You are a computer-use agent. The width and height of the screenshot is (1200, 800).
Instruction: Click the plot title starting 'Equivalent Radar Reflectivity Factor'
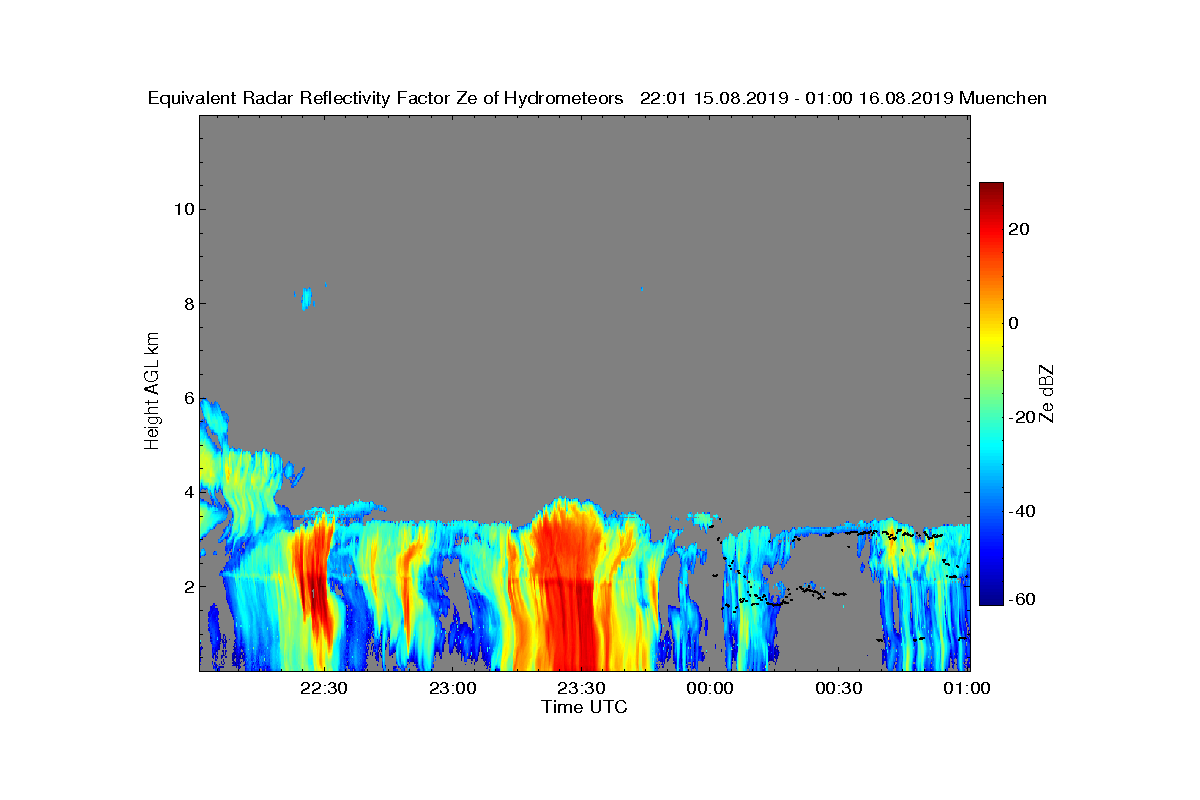coord(597,98)
